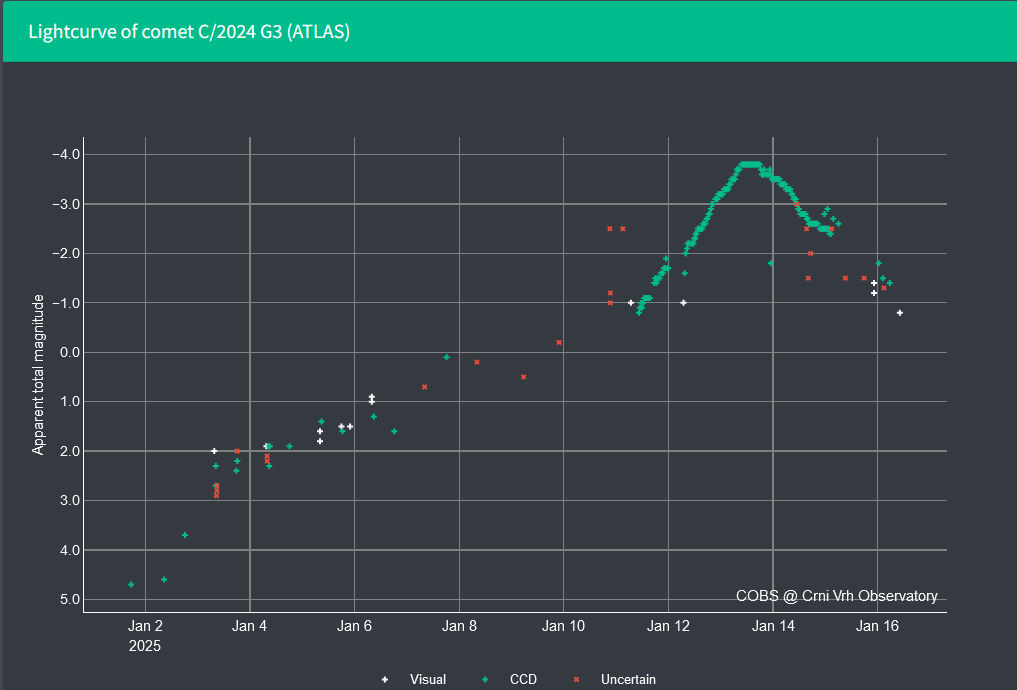The height and width of the screenshot is (690, 1017).
Task: Click the Jan 16 x-axis tick label
Action: (877, 627)
